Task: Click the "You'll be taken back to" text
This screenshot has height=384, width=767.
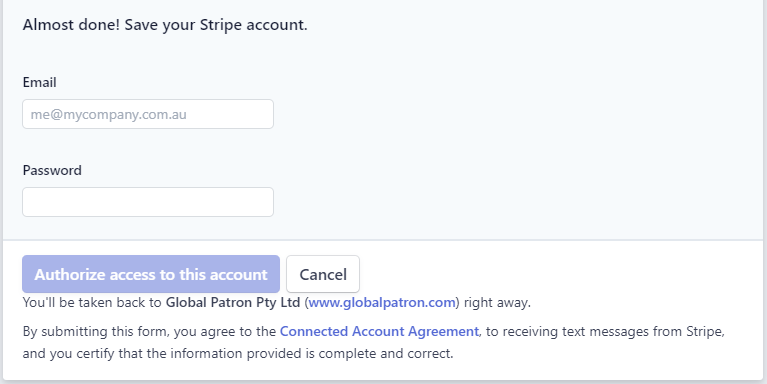Action: point(92,302)
